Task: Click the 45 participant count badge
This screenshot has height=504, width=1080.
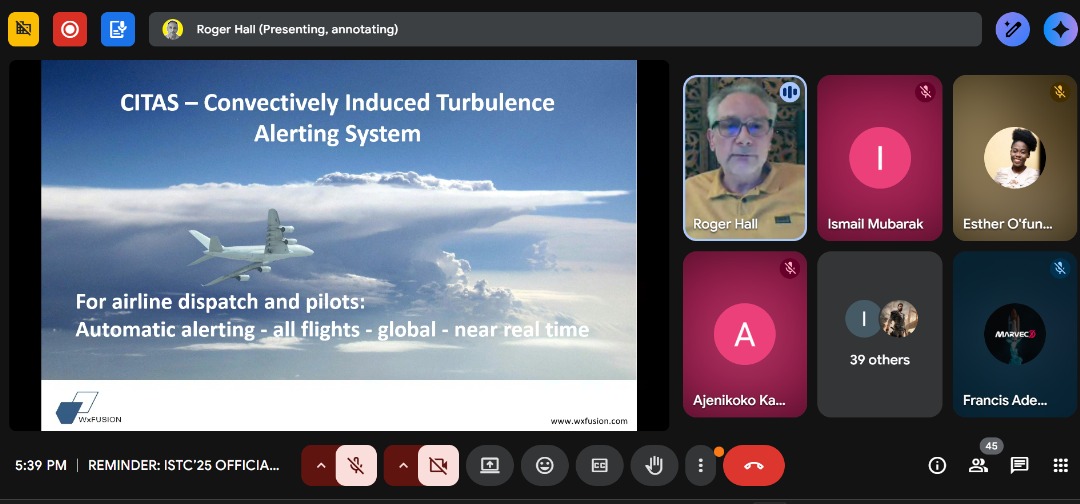Action: (991, 446)
